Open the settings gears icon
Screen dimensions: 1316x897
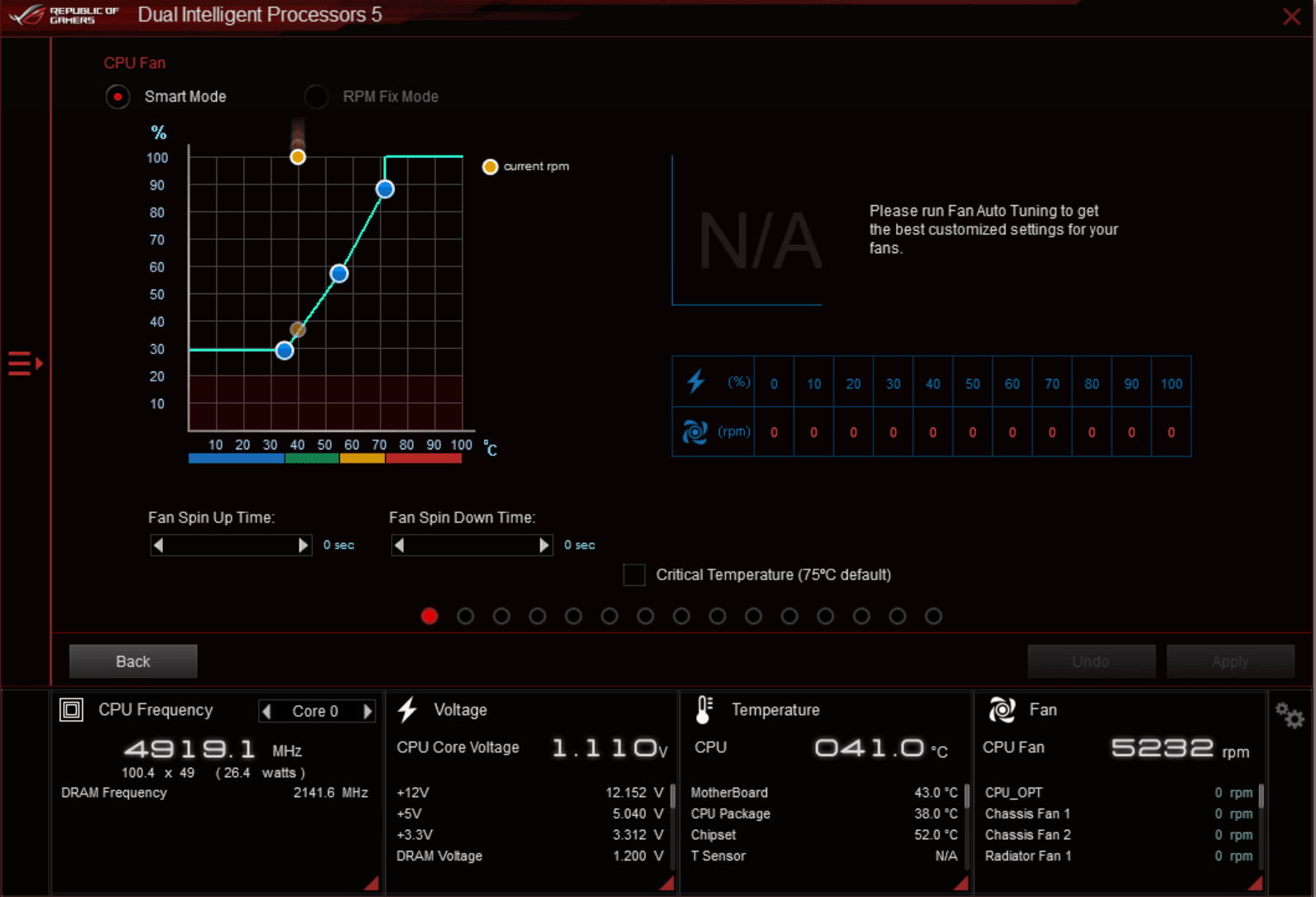(x=1290, y=715)
